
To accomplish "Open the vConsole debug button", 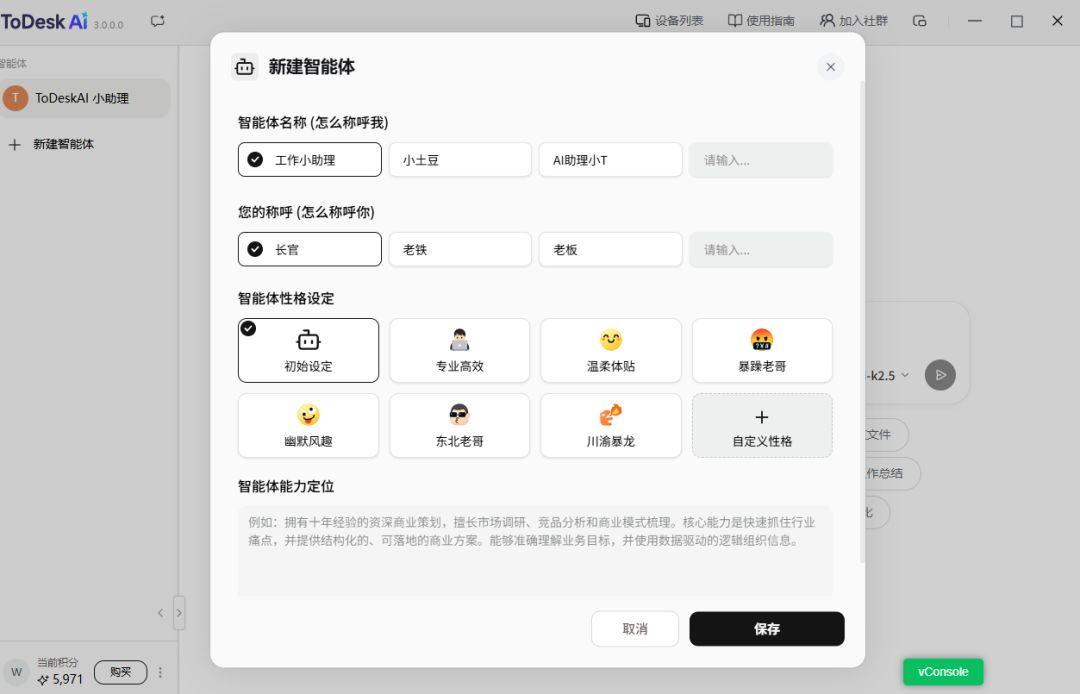I will [x=943, y=671].
